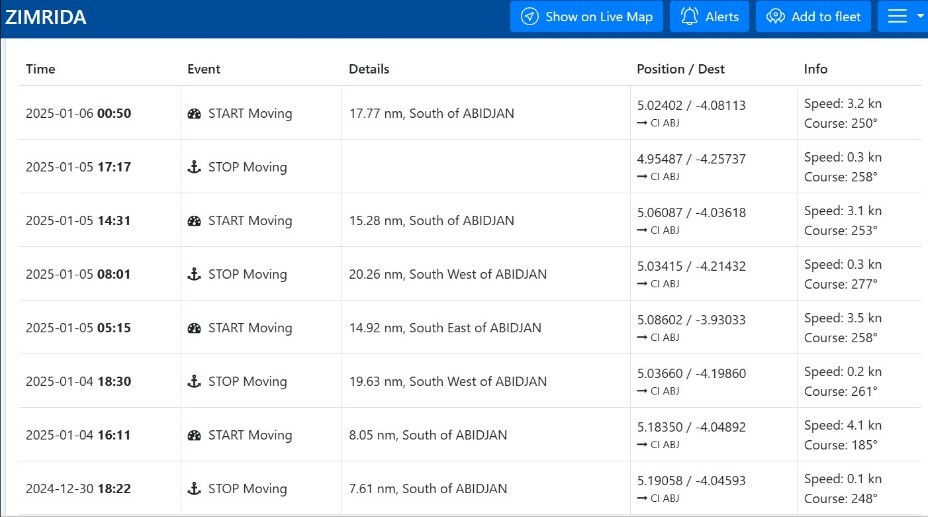Click the speedometer icon in 2025-01-05 05:15 row
928x517 pixels.
(194, 328)
